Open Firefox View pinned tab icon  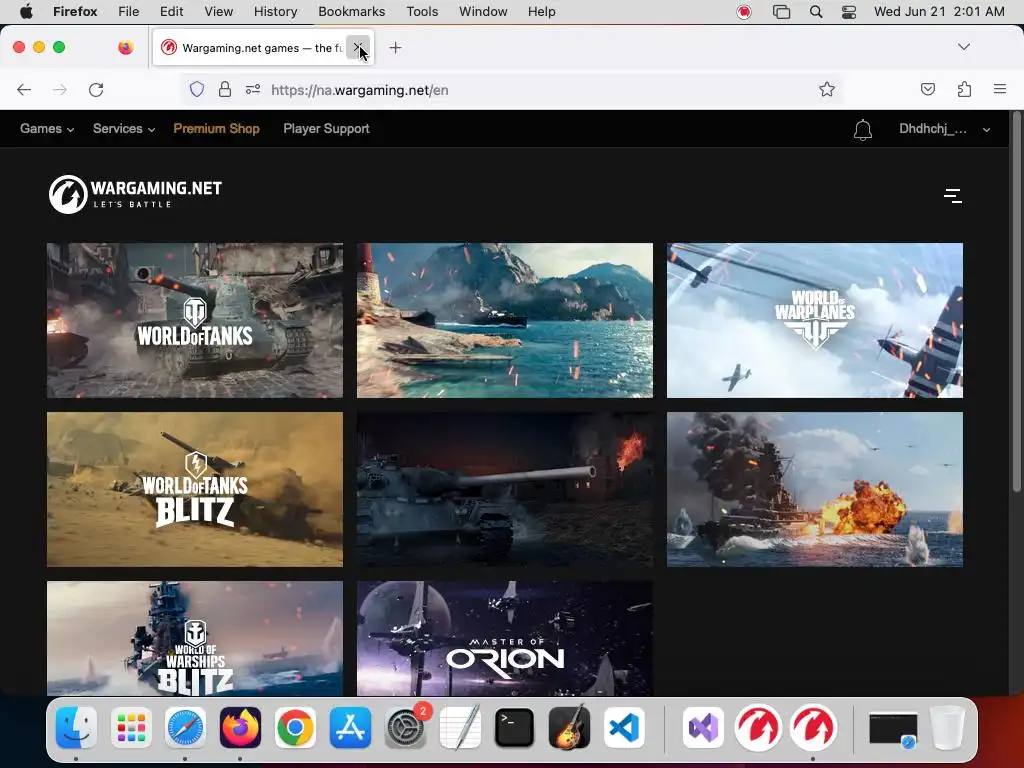tap(125, 47)
